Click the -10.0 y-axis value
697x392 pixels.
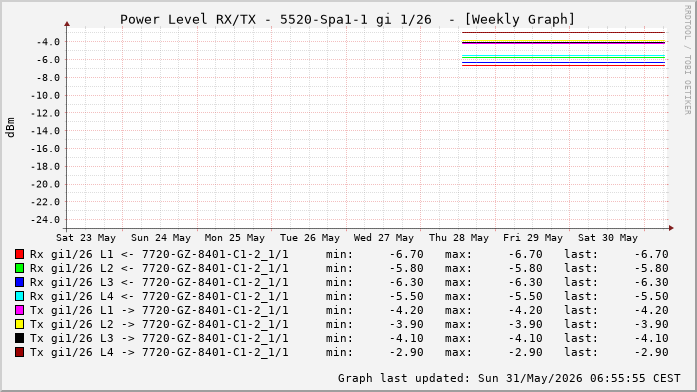[x=45, y=96]
